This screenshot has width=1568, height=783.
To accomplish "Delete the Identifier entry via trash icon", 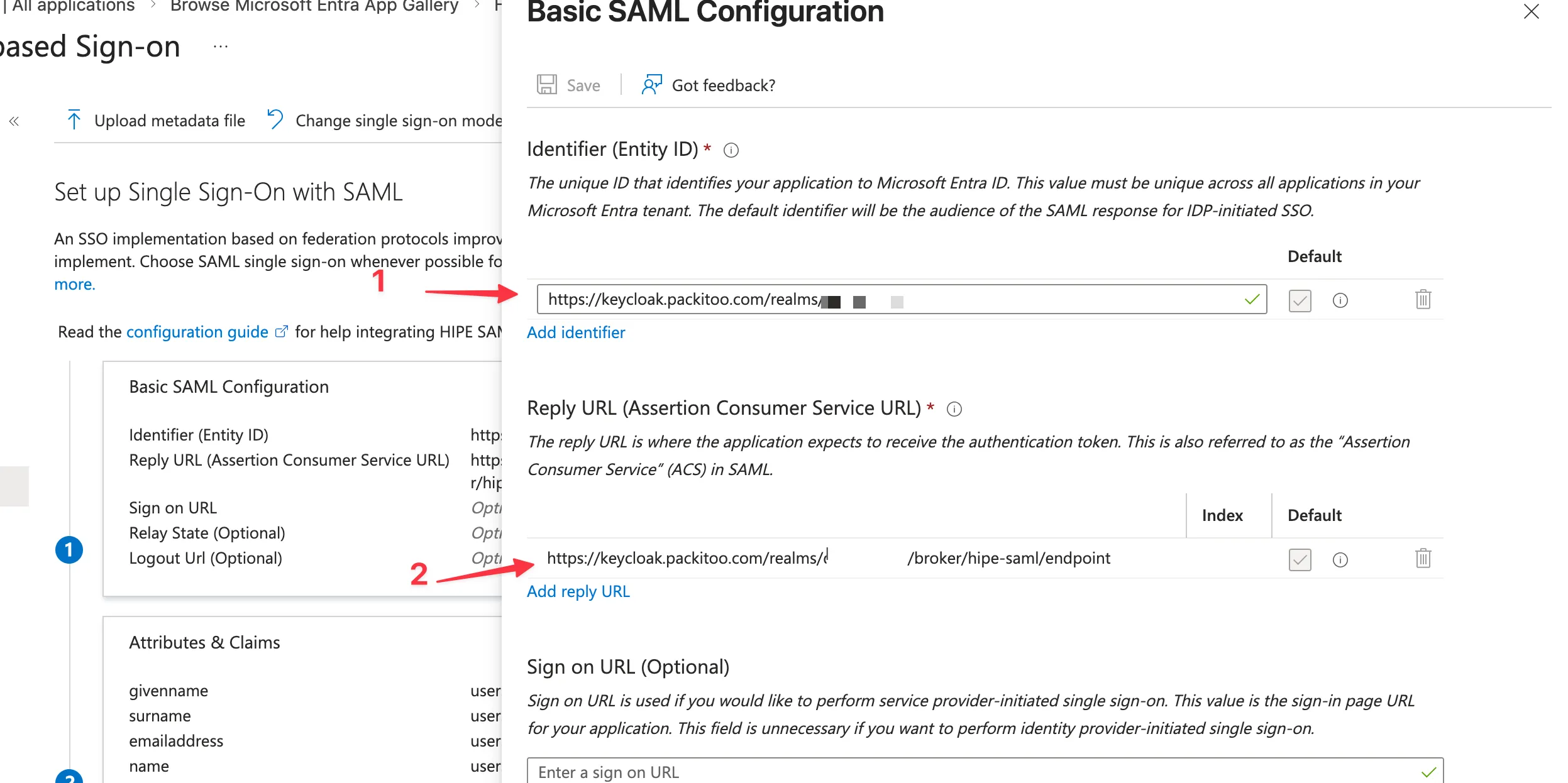I will coord(1423,300).
